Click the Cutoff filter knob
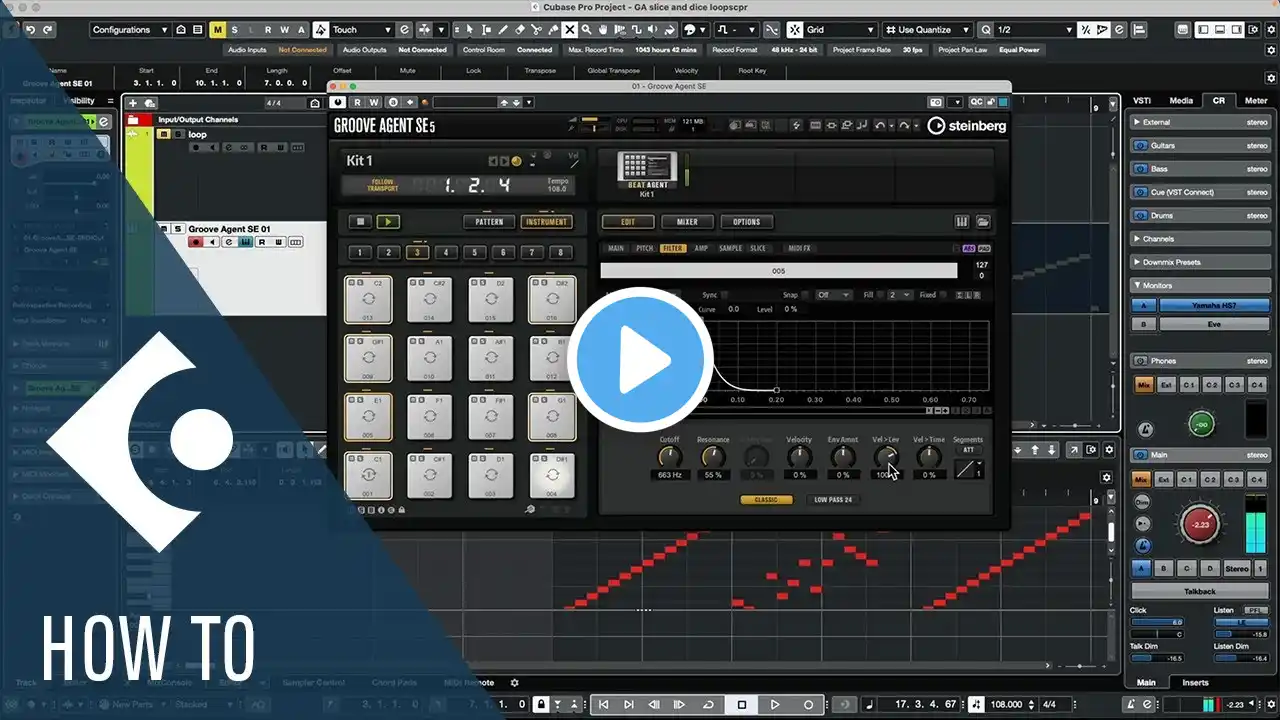The height and width of the screenshot is (720, 1280). click(x=669, y=457)
